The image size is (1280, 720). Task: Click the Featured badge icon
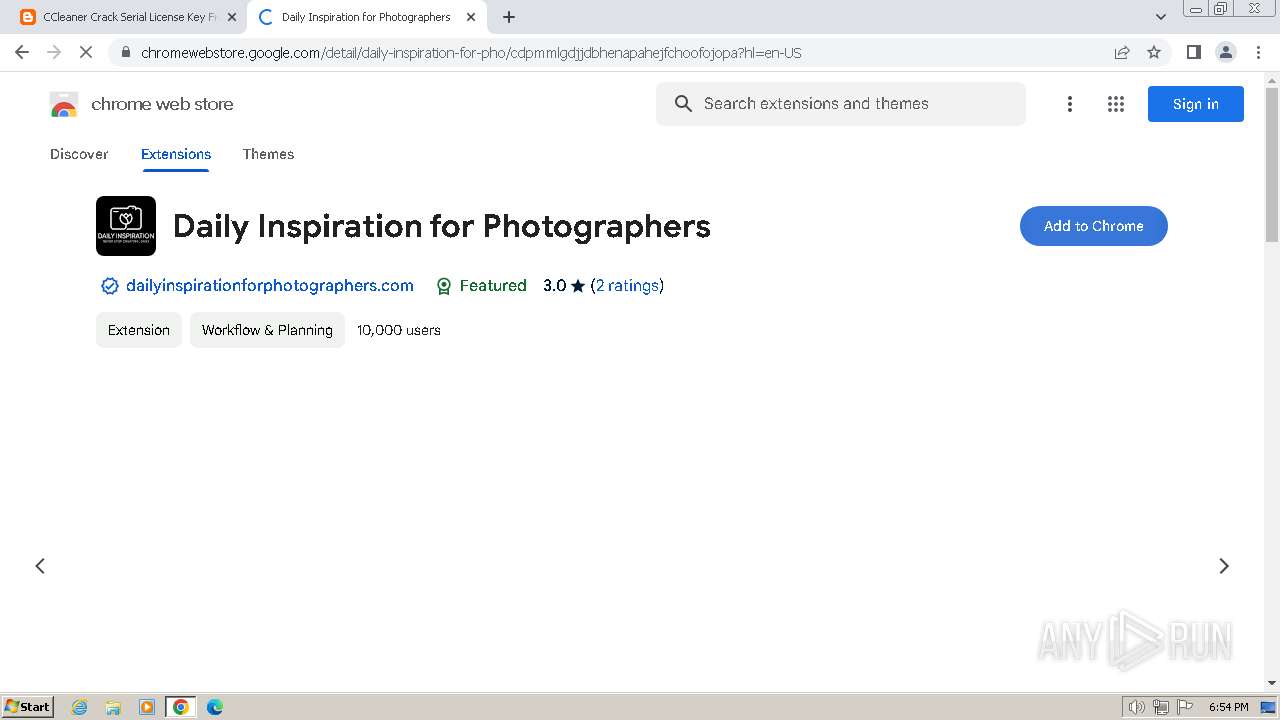(444, 286)
